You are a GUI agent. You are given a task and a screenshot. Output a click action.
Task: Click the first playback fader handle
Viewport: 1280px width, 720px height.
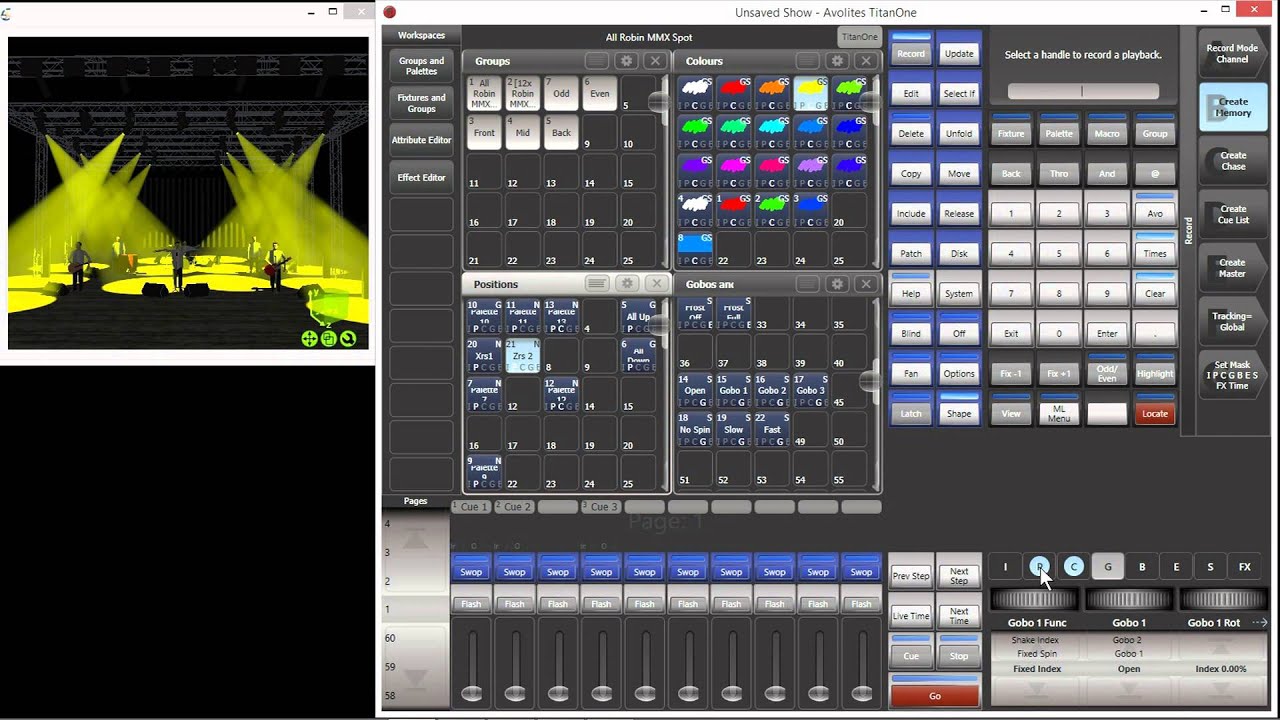tap(472, 693)
